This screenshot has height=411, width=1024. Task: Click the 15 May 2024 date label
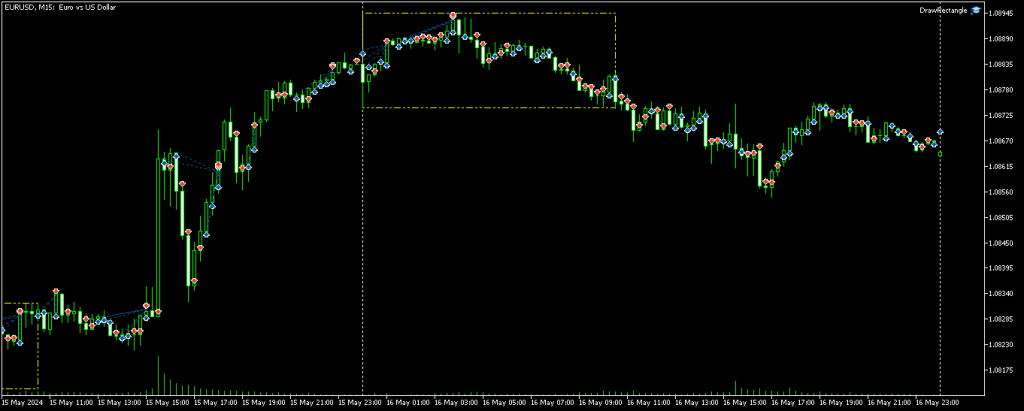point(22,403)
